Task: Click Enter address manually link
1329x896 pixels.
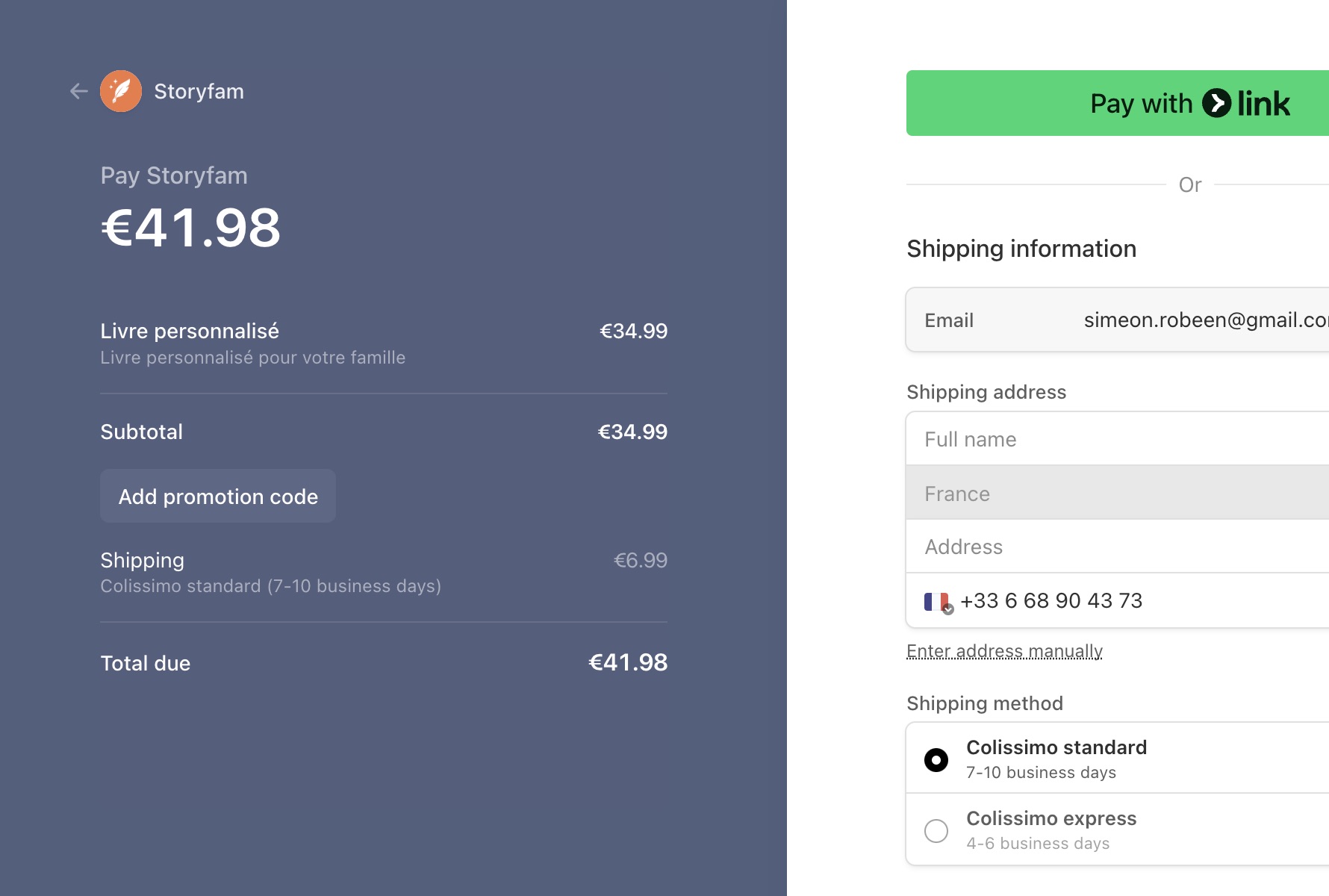Action: [x=1003, y=650]
